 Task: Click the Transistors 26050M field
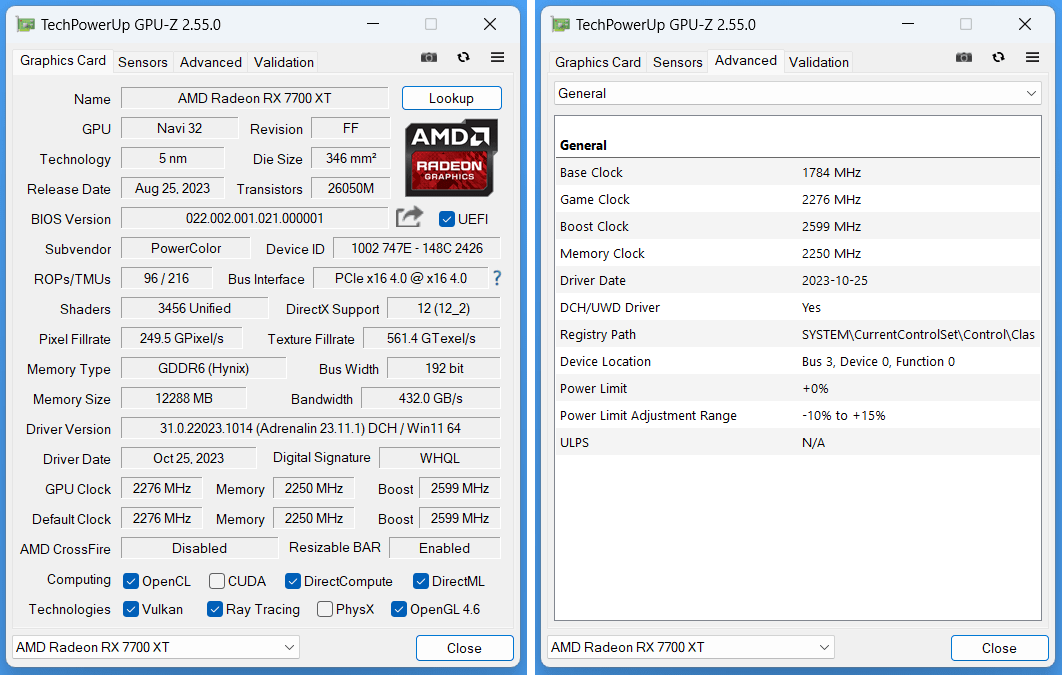click(350, 188)
